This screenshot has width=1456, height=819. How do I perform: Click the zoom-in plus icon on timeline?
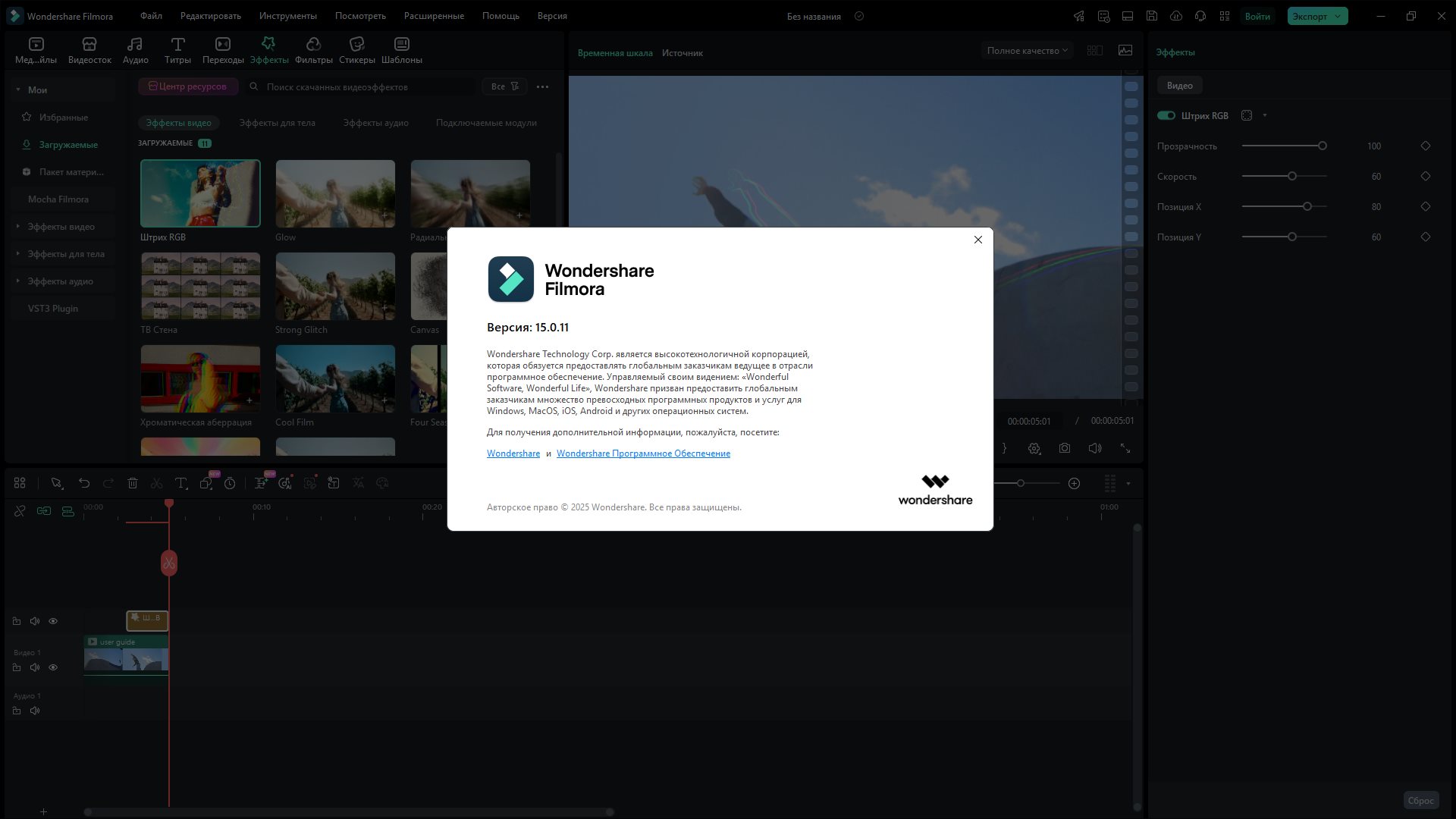click(x=1074, y=483)
